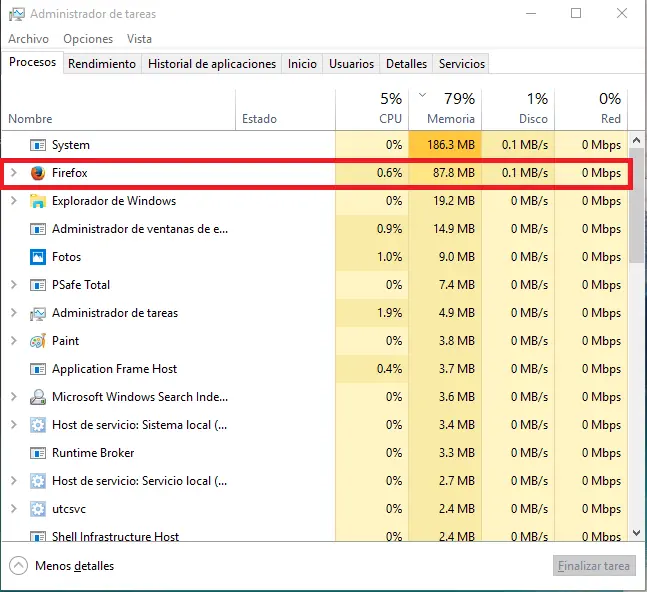
Task: Open the Opciones menu
Action: (x=88, y=39)
